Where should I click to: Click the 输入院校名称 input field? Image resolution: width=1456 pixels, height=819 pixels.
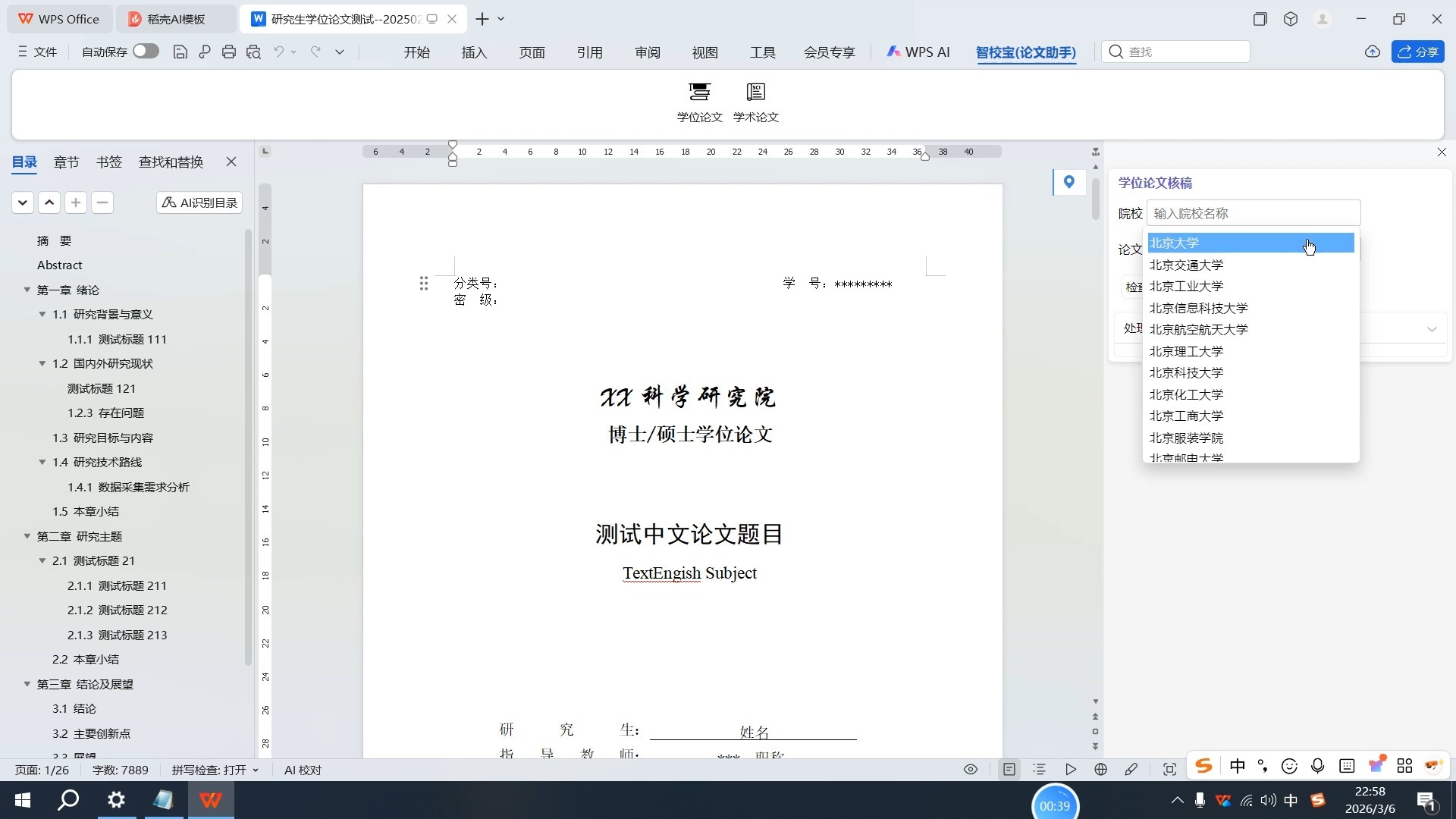coord(1253,214)
